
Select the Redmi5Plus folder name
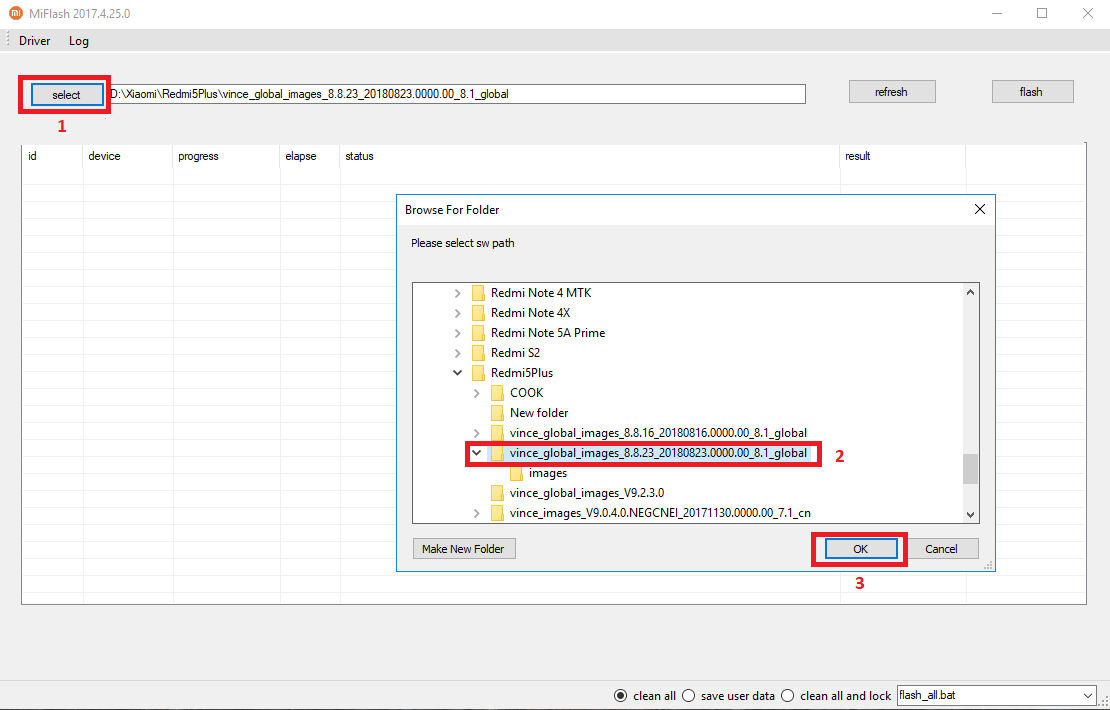point(522,372)
